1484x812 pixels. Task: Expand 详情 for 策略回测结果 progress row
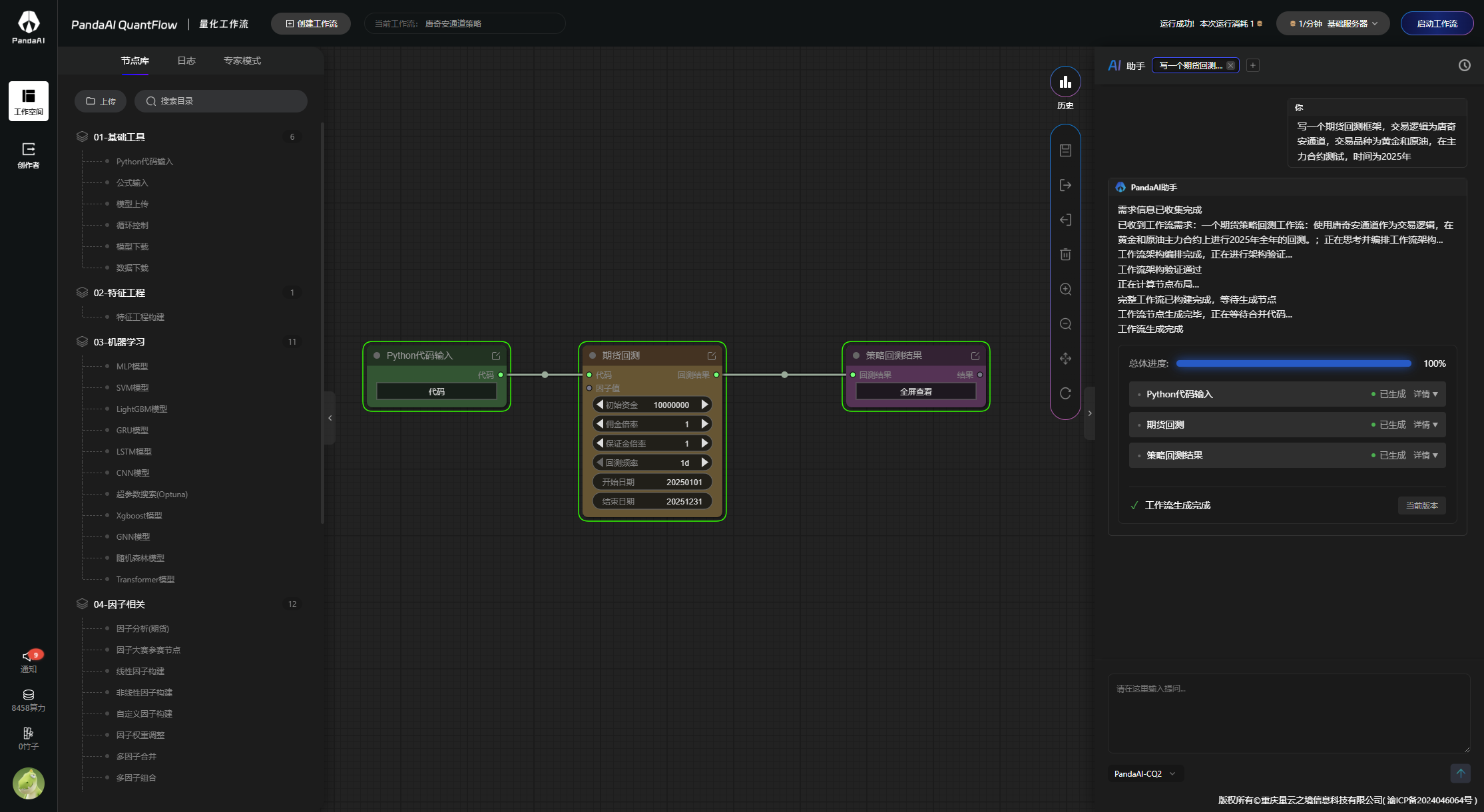[x=1425, y=455]
